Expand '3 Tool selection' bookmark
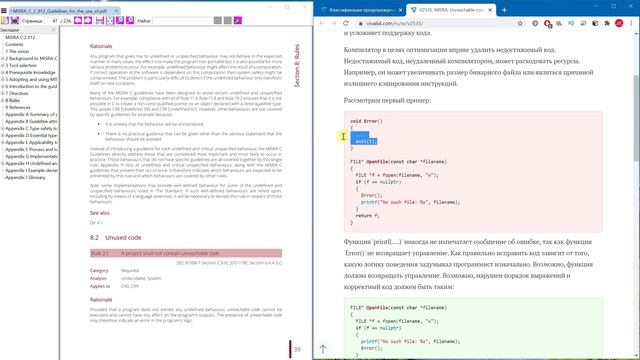The width and height of the screenshot is (640, 360). coord(2,65)
